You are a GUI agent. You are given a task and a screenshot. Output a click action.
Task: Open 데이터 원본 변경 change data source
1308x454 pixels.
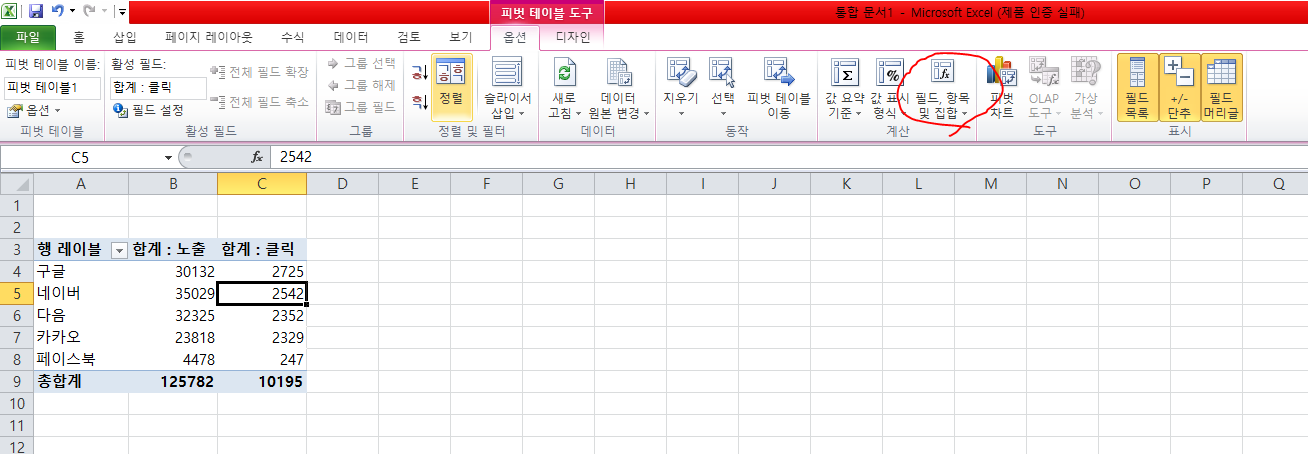[619, 88]
